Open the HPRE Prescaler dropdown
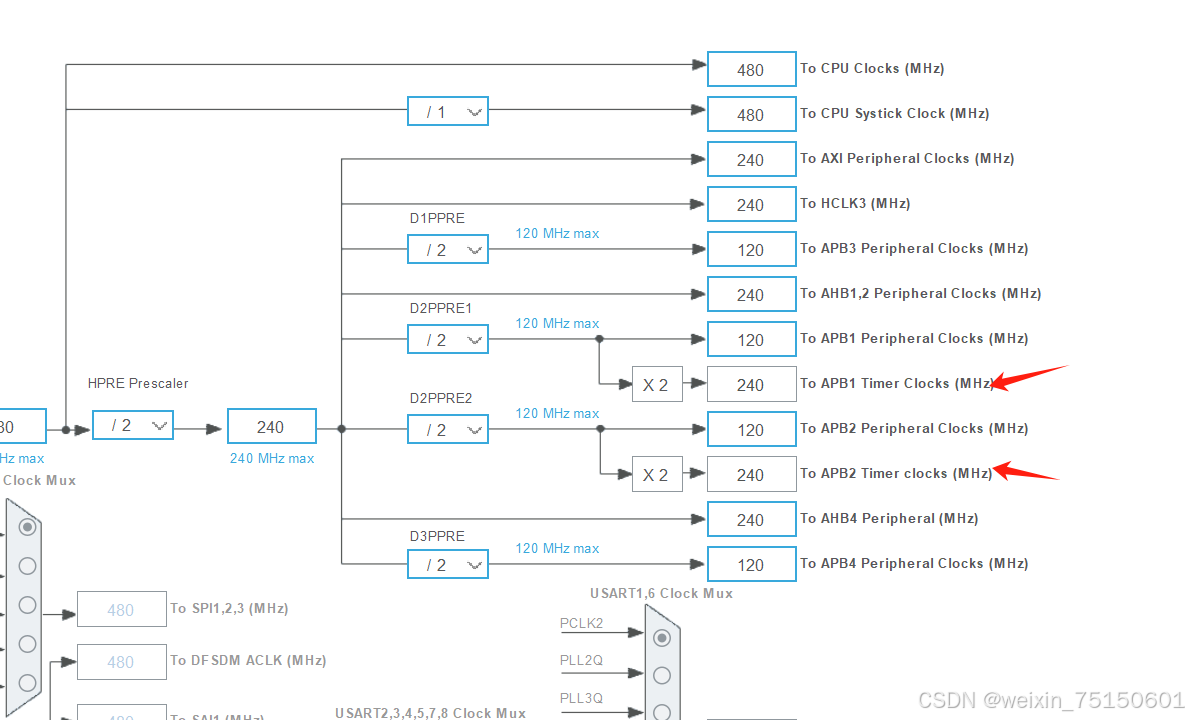Screen dimensions: 1189x720 tap(132, 425)
